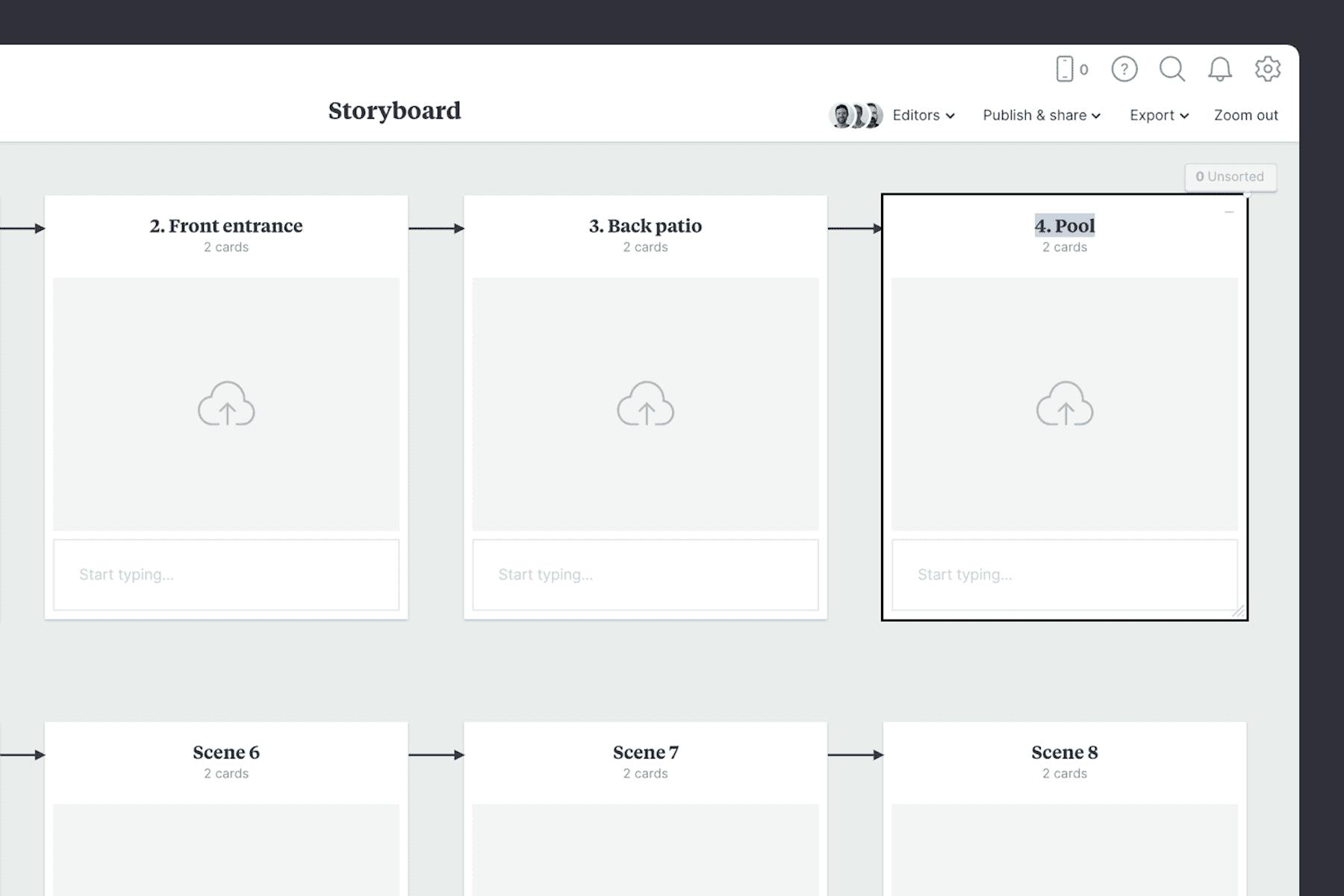Open the Publish & share dropdown
The width and height of the screenshot is (1344, 896).
(1041, 115)
